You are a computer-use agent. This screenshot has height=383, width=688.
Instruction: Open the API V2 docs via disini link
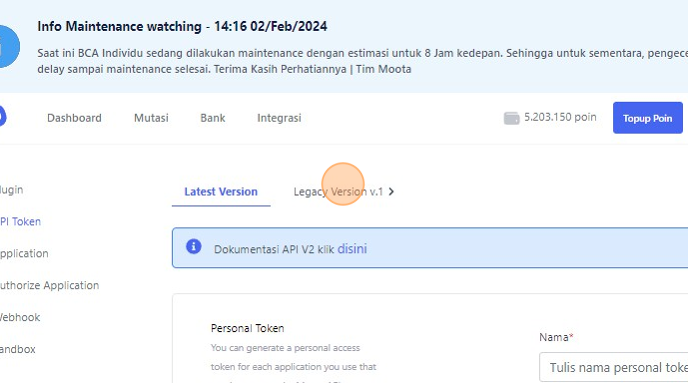(352, 249)
